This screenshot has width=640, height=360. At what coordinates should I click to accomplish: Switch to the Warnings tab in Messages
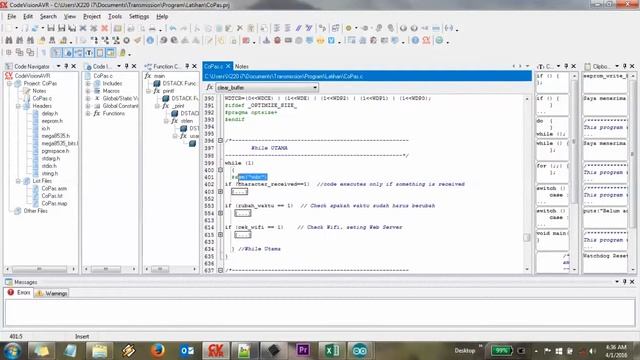51,293
